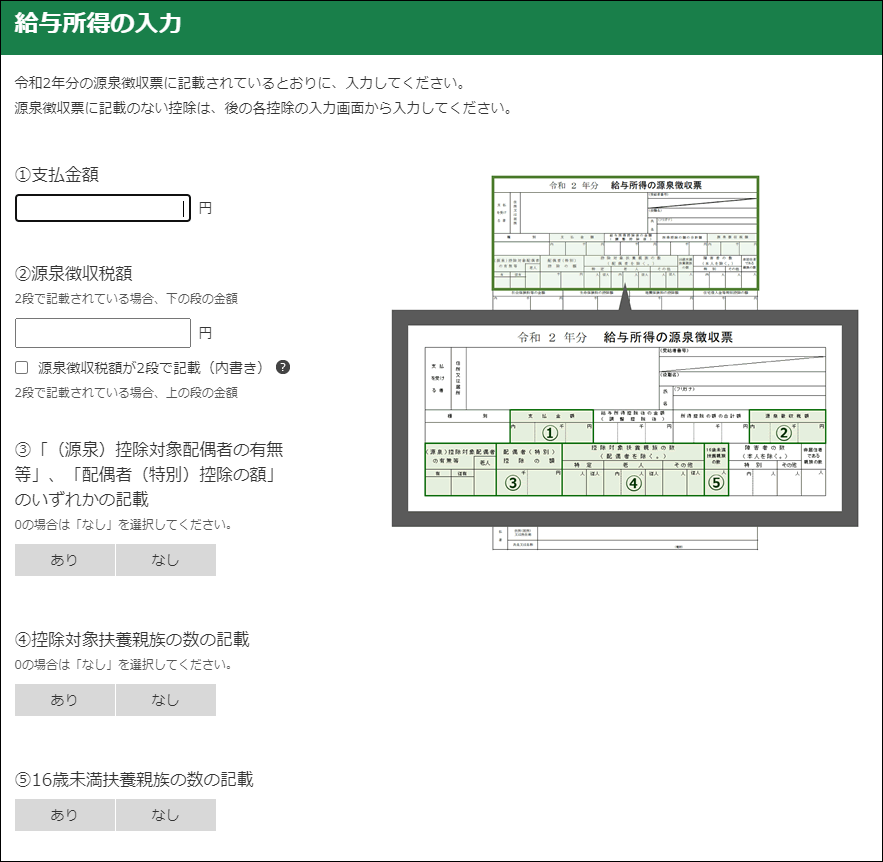The width and height of the screenshot is (883, 862).
Task: Click the 給与所得の入力 header title
Action: point(97,24)
